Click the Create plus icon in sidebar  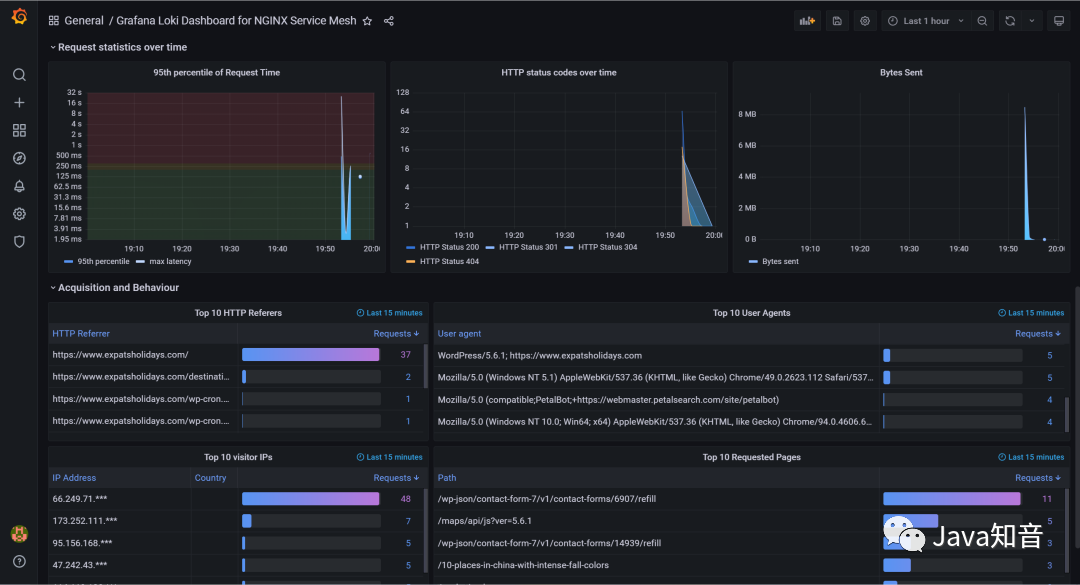[19, 103]
